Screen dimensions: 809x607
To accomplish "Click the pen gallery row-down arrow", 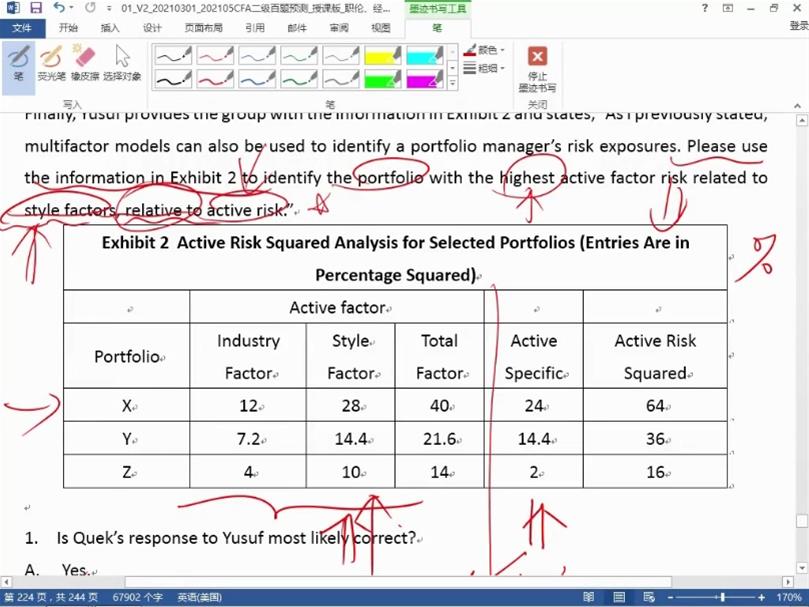I will click(x=452, y=67).
